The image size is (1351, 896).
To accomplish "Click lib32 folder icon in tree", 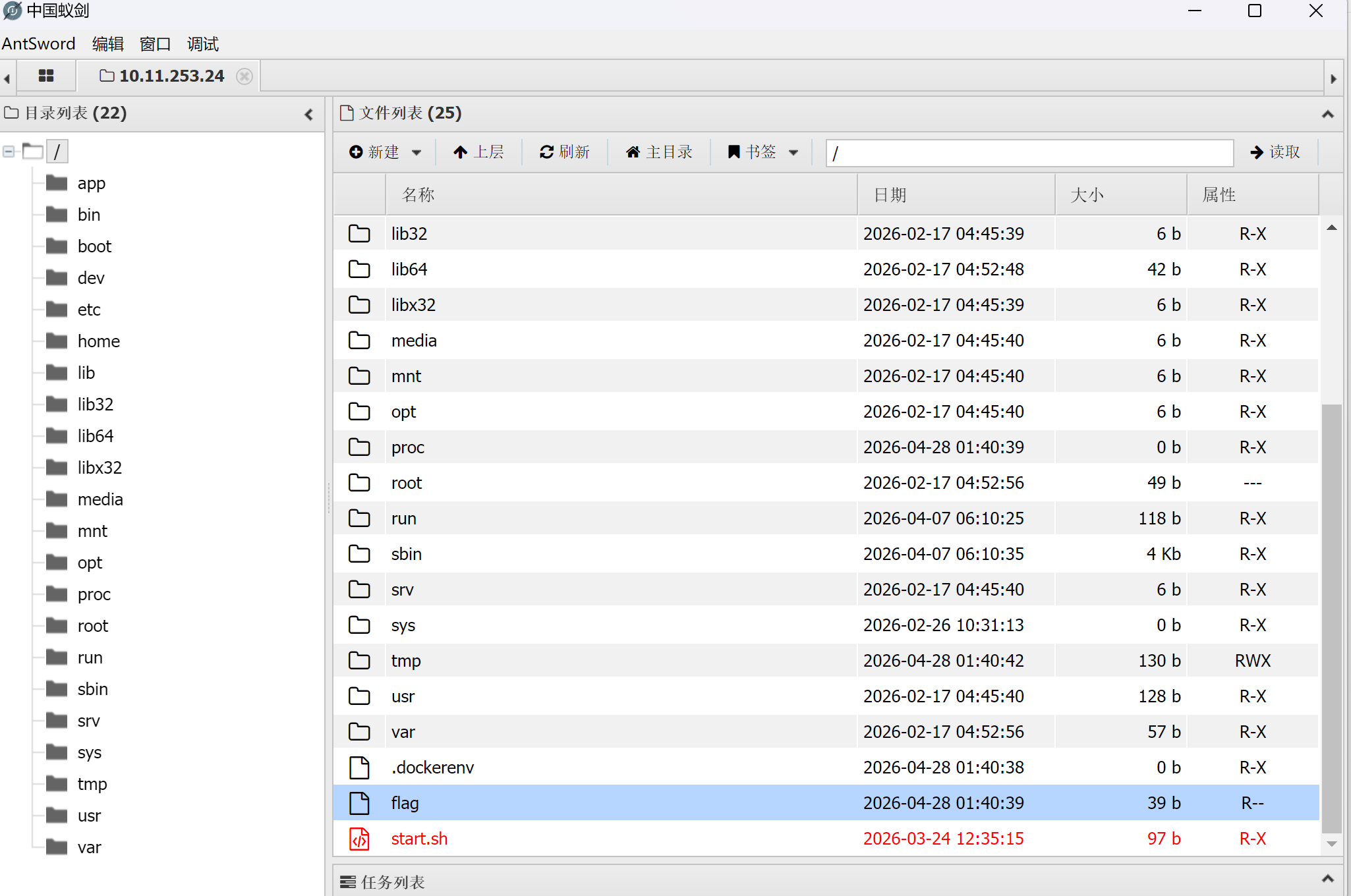I will pos(57,404).
